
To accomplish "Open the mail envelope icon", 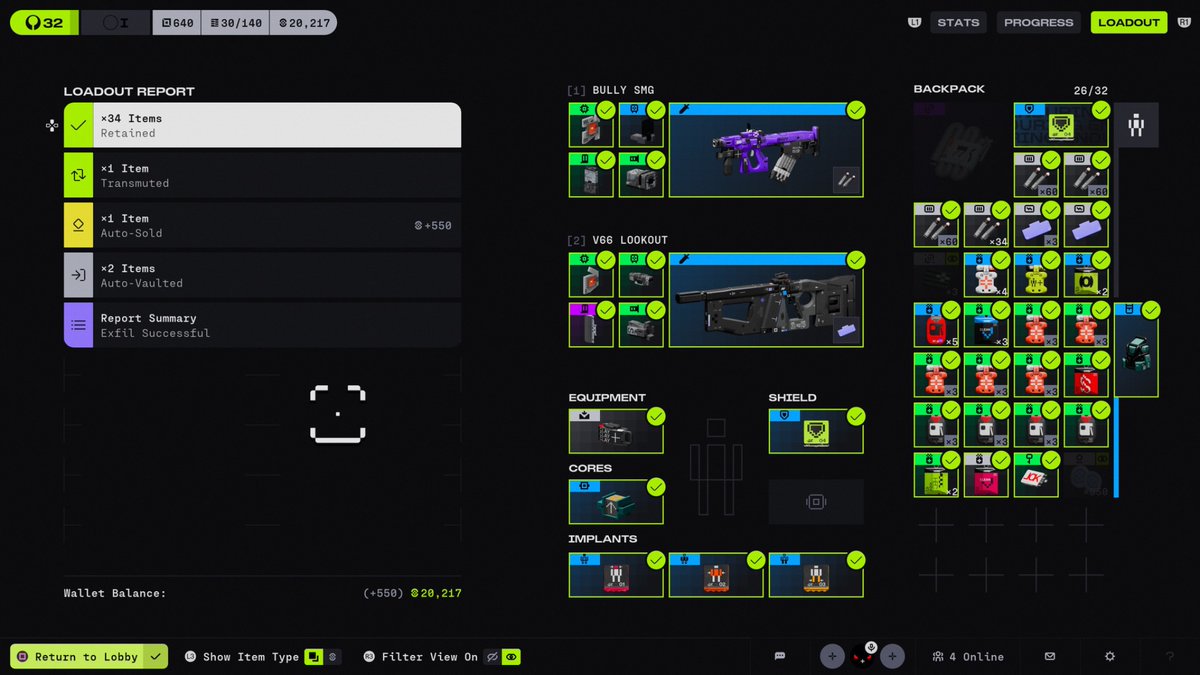I will (x=1050, y=657).
